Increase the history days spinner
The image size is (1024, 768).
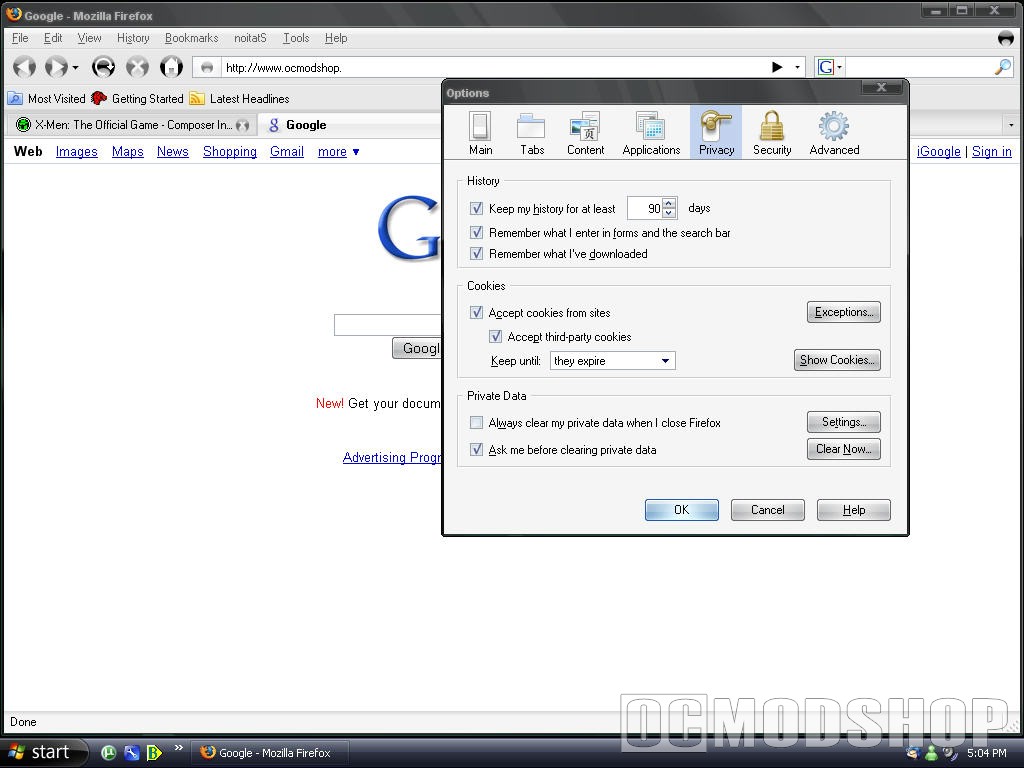669,203
